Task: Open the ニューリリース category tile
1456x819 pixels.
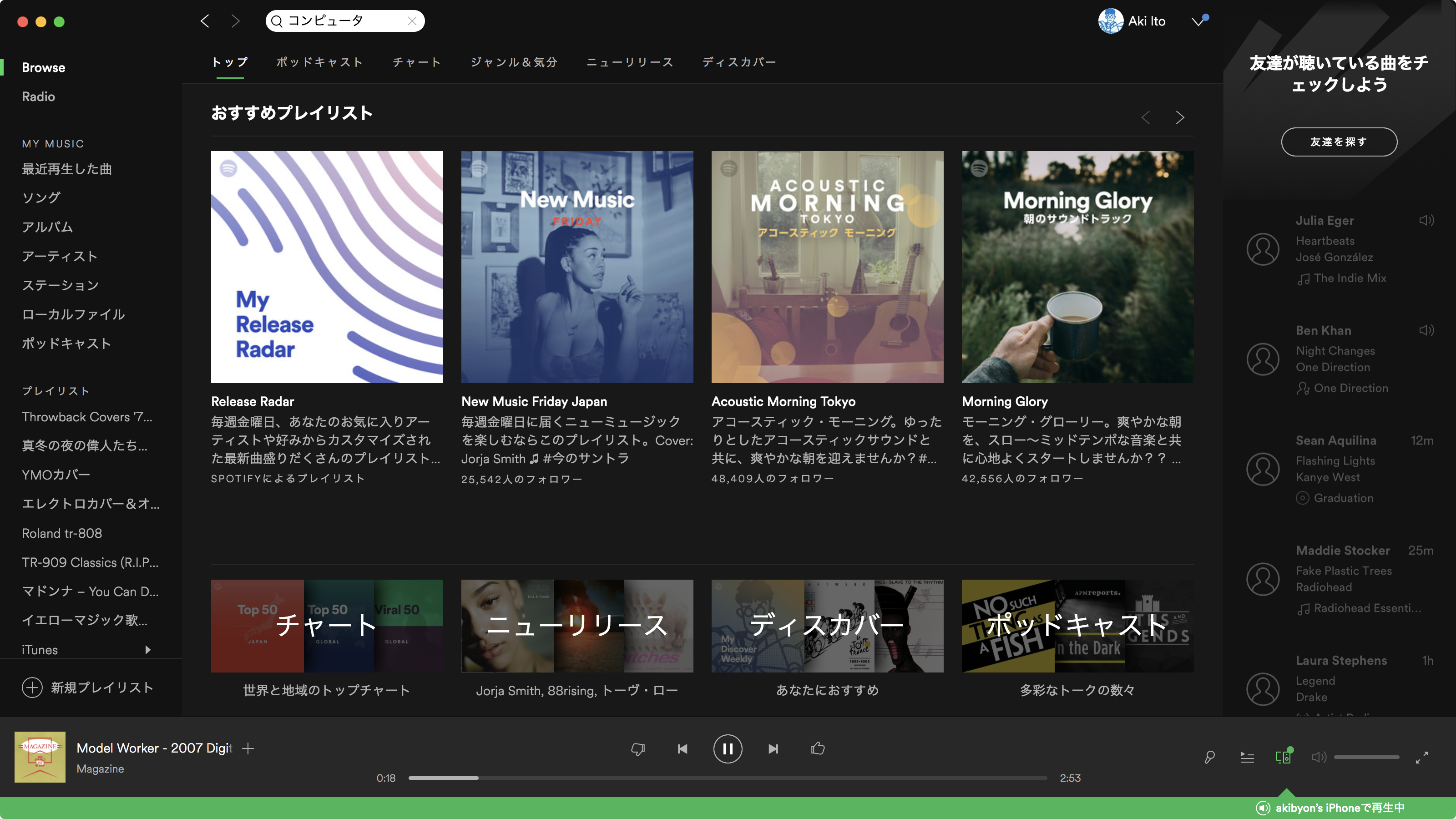Action: click(x=577, y=626)
